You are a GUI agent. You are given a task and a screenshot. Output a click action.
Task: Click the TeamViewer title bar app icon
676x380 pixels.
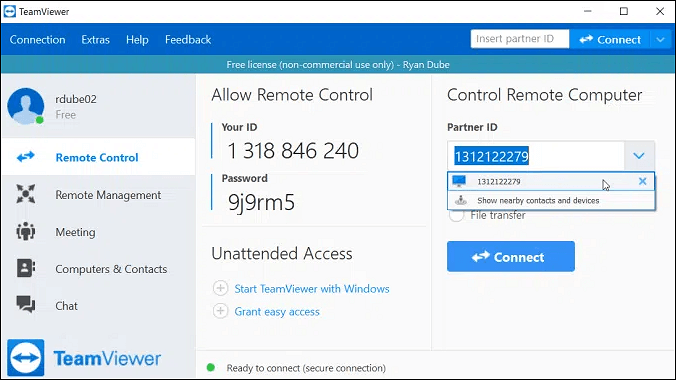pyautogui.click(x=9, y=11)
